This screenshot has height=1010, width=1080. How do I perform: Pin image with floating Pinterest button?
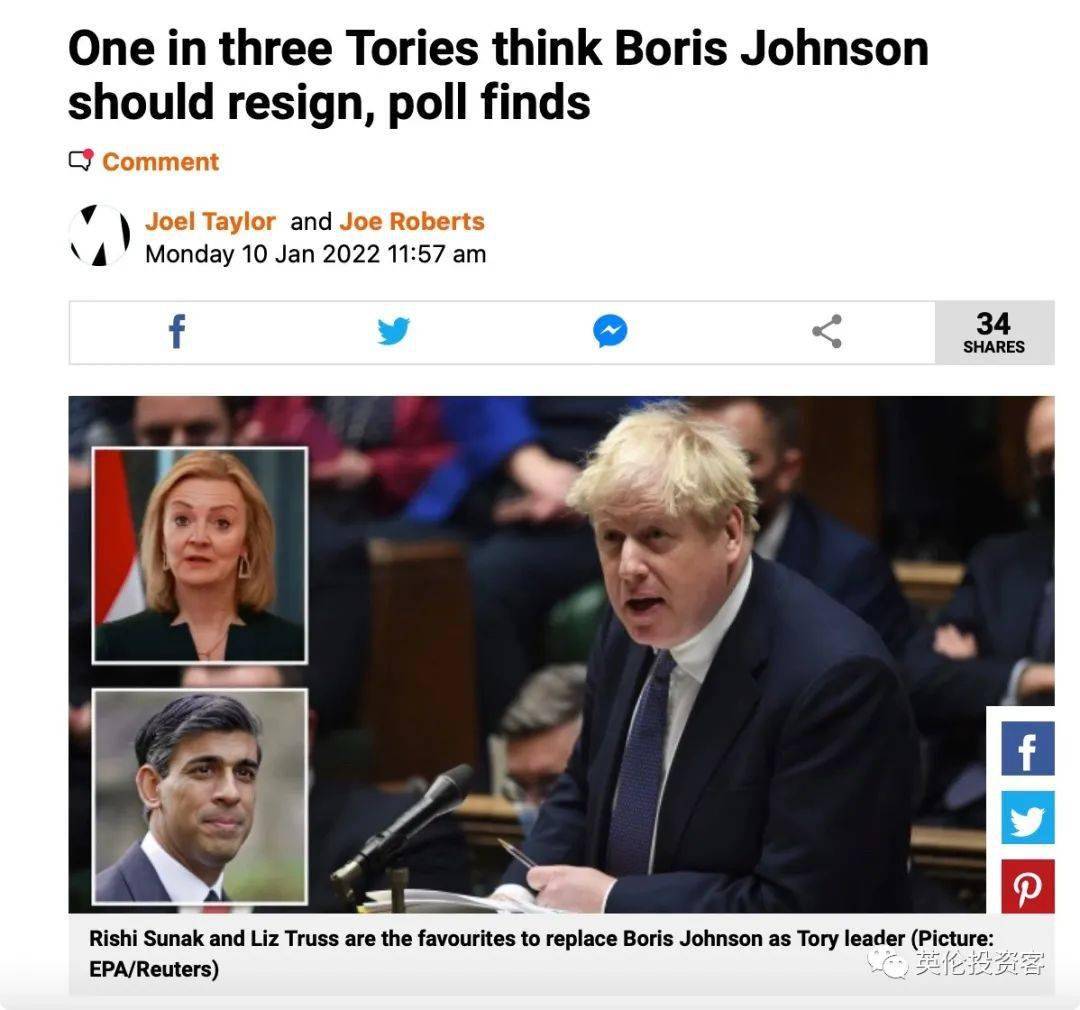click(x=1028, y=887)
